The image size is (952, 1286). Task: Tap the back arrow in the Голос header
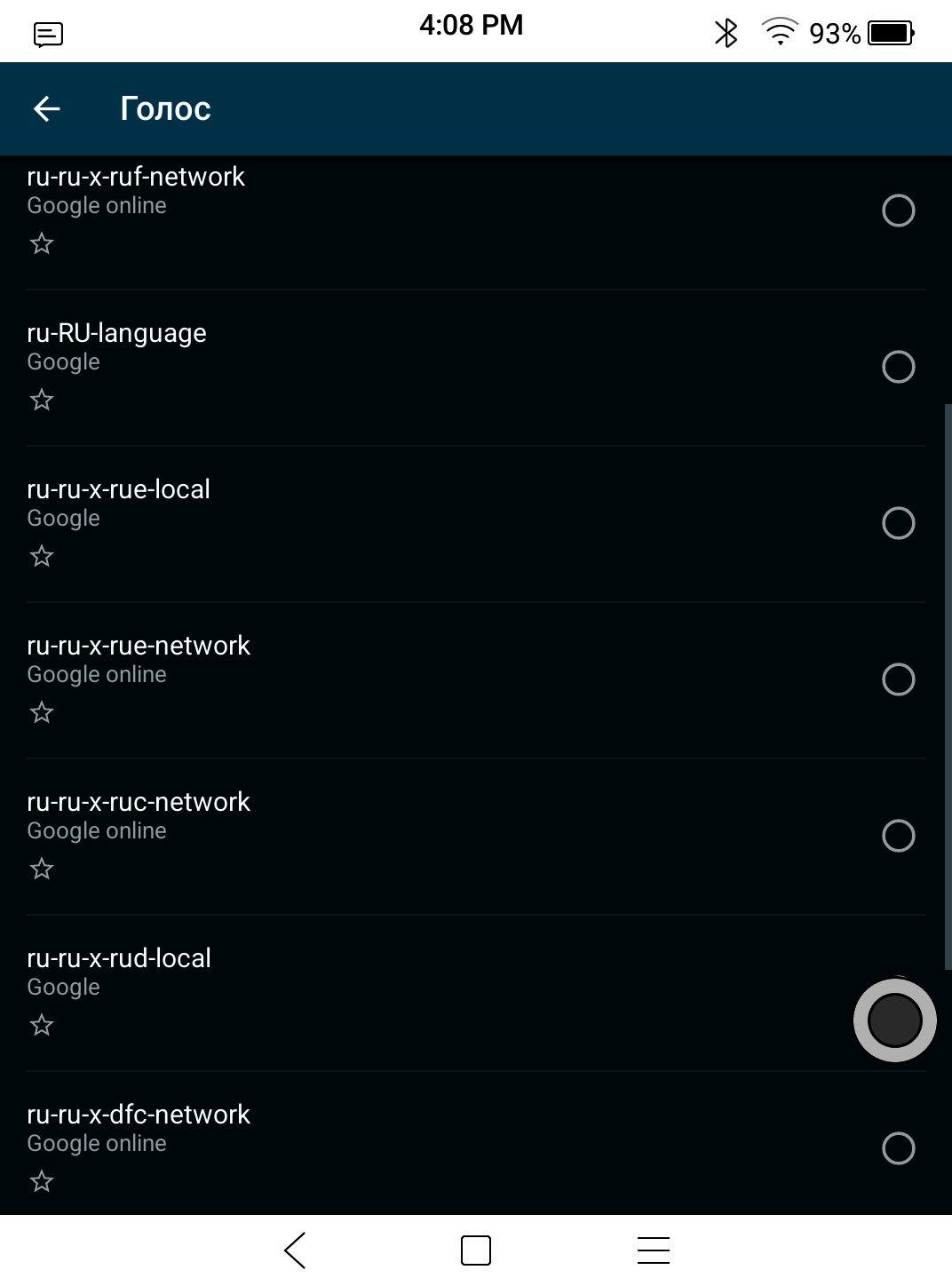(x=47, y=109)
